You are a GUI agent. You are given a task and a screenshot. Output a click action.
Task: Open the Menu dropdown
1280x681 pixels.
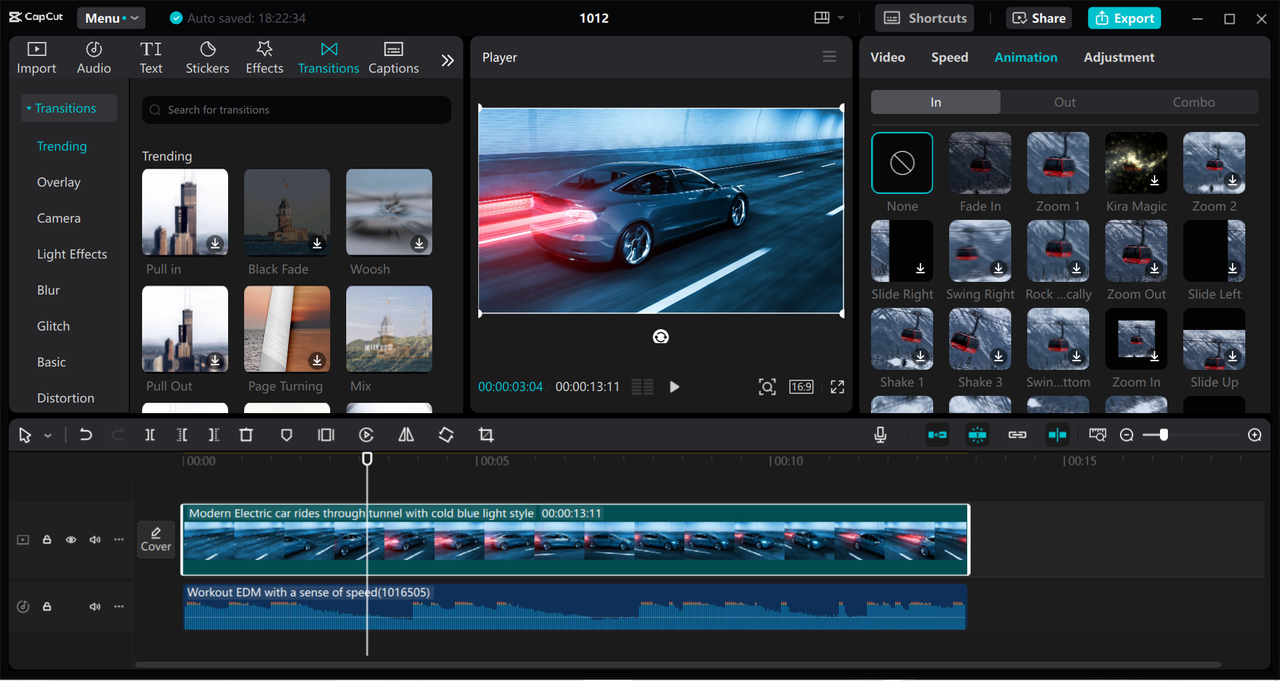click(x=111, y=18)
